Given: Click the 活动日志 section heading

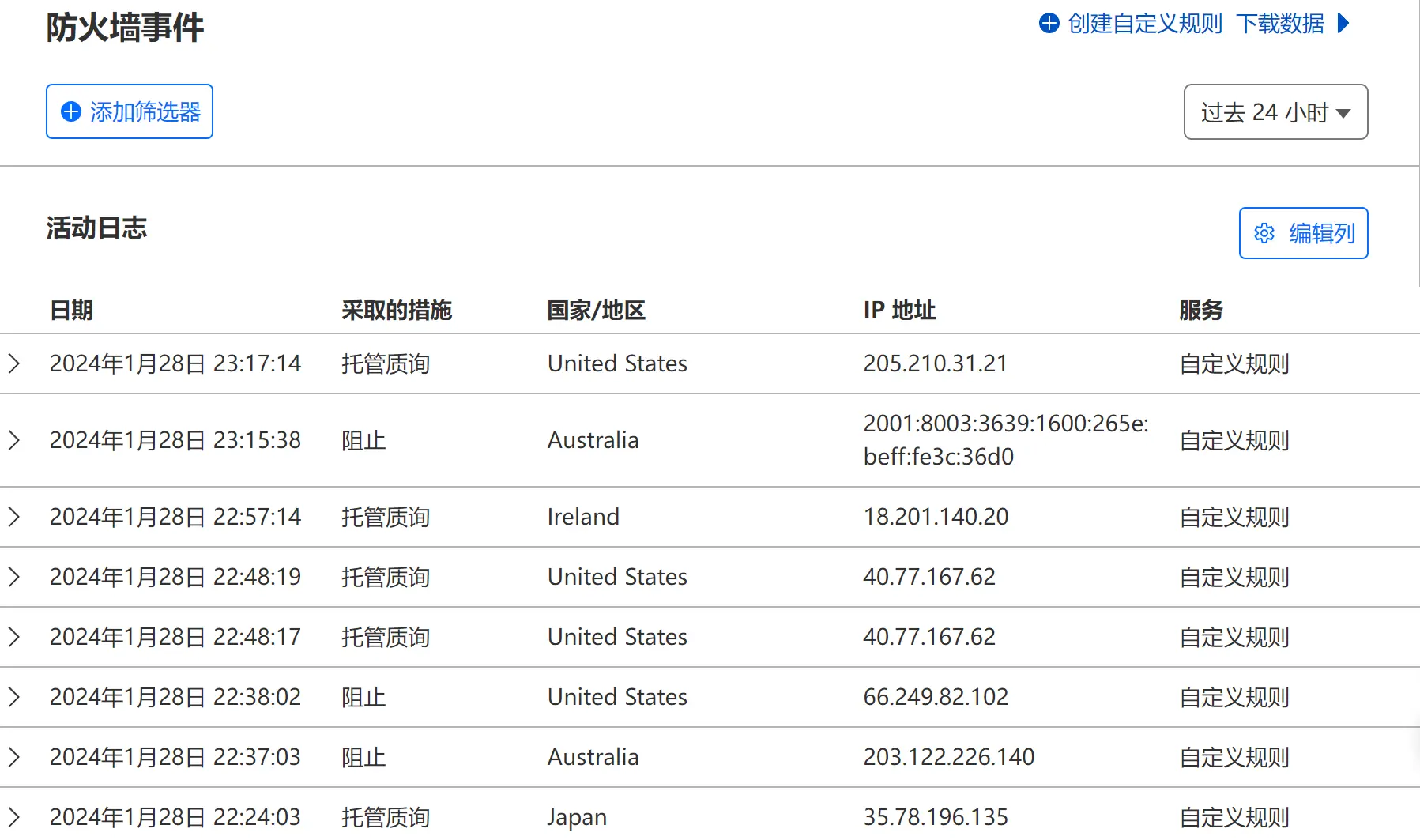Looking at the screenshot, I should pos(96,228).
